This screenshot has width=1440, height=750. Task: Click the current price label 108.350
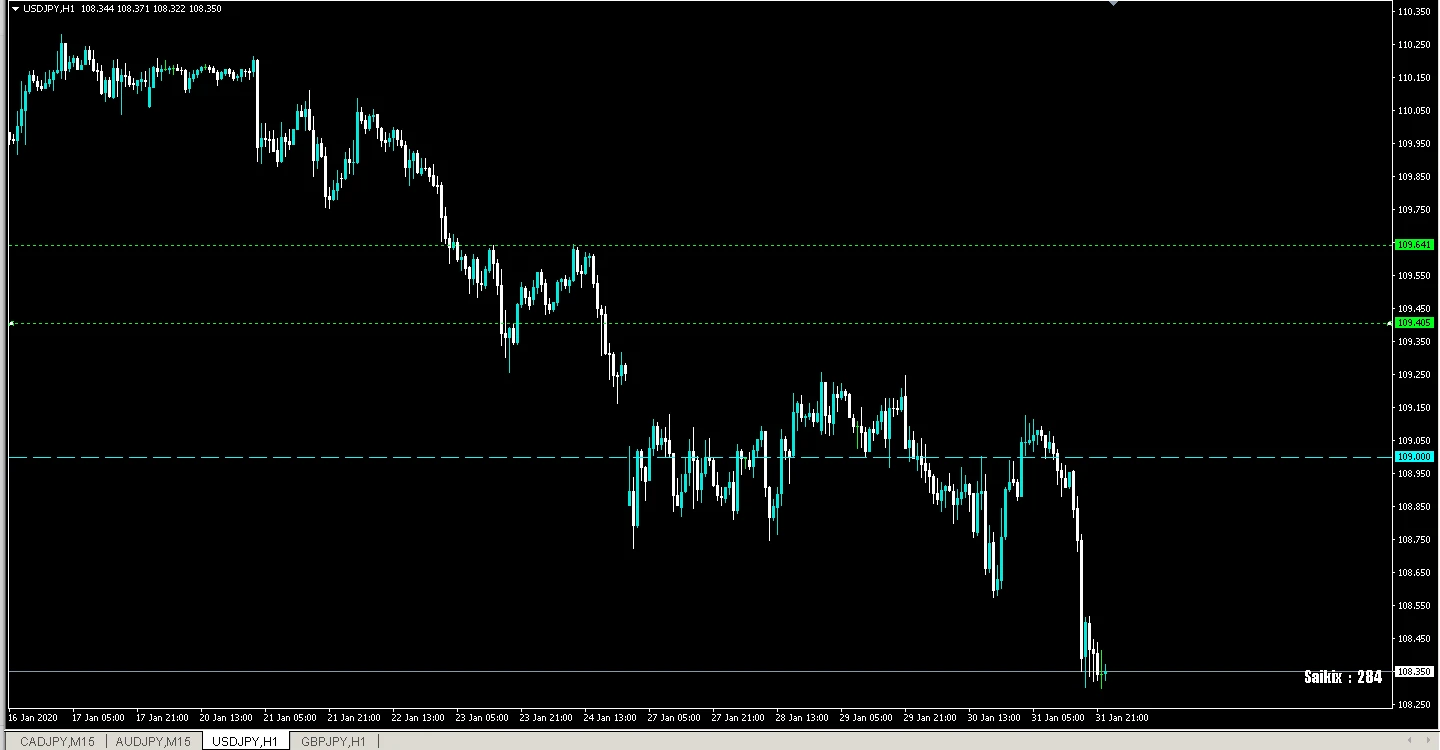click(x=1415, y=672)
